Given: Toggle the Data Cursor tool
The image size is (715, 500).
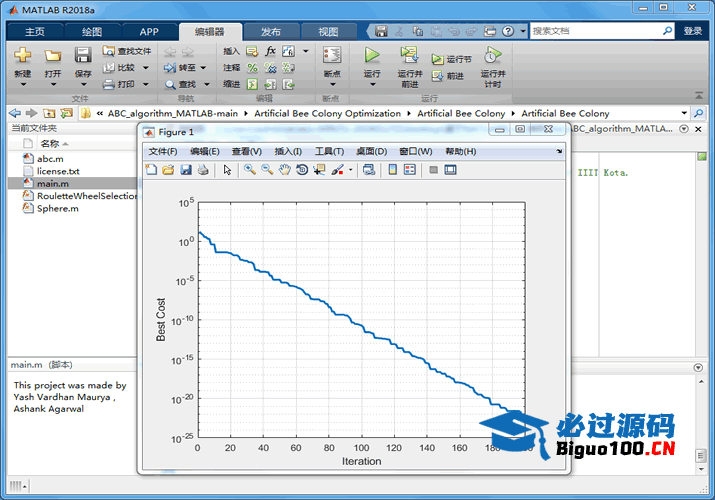Looking at the screenshot, I should pos(318,170).
